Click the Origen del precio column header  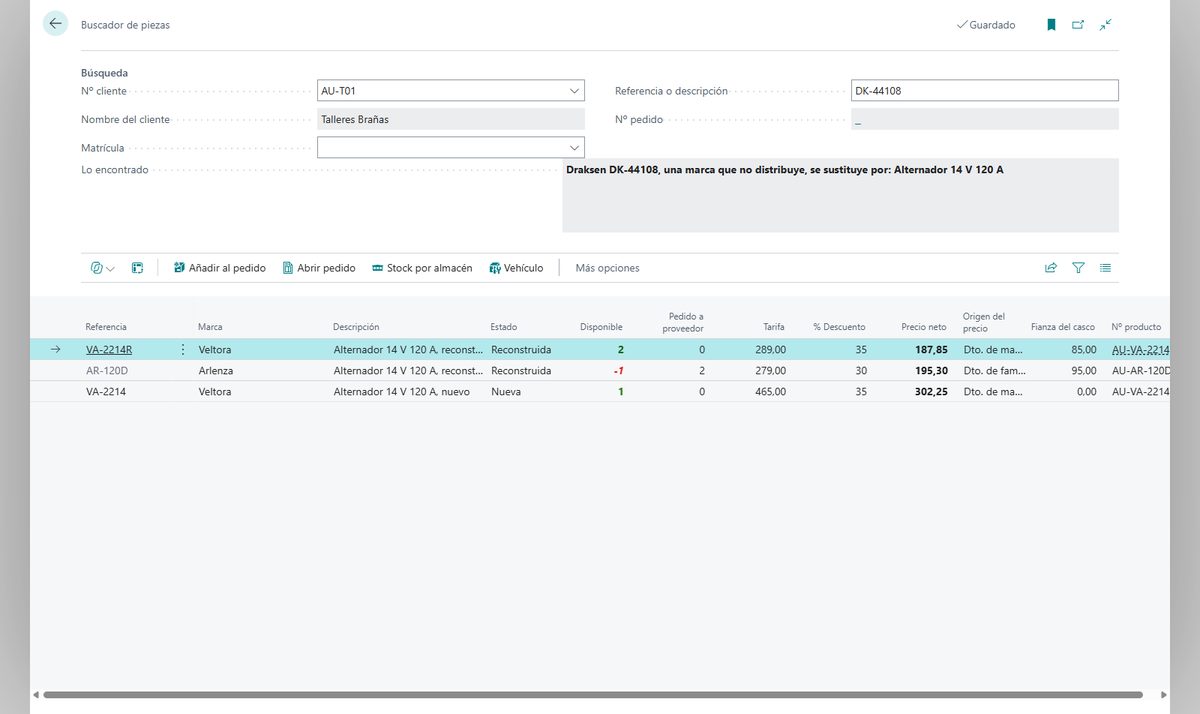pos(984,322)
